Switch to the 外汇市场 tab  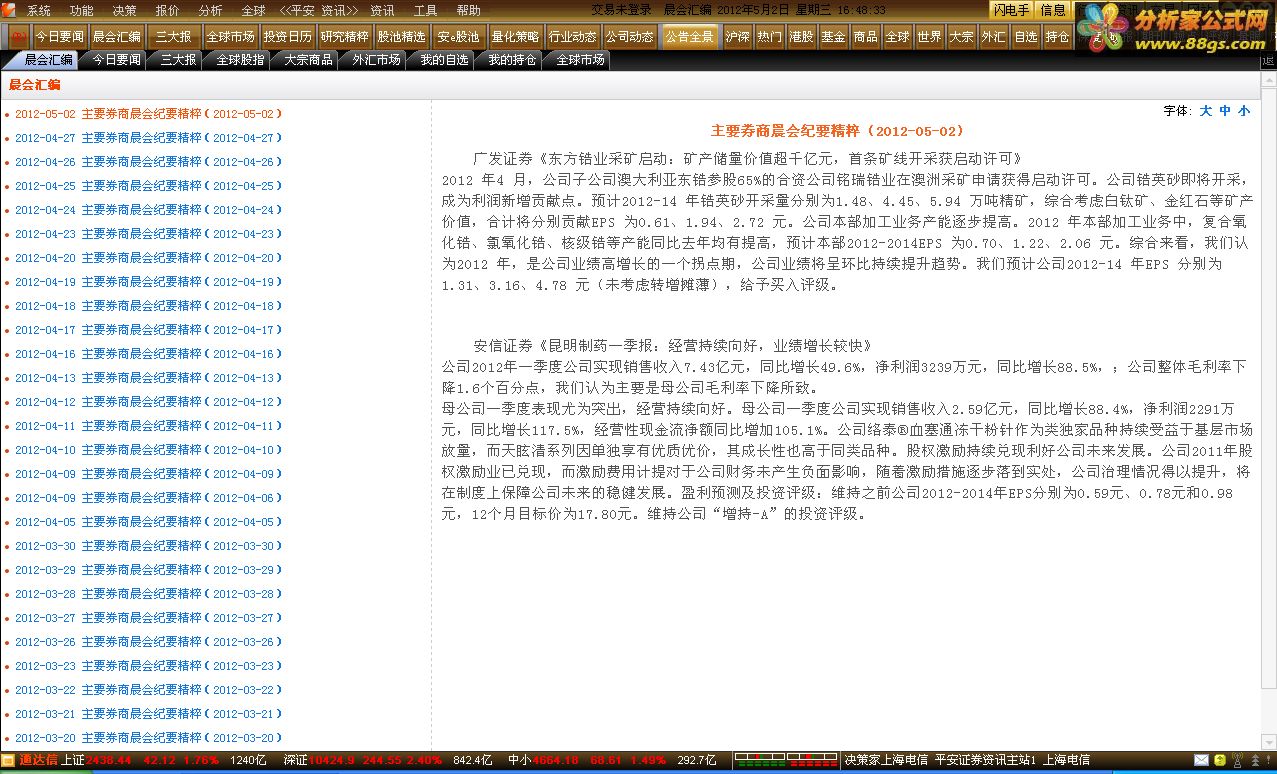[376, 60]
